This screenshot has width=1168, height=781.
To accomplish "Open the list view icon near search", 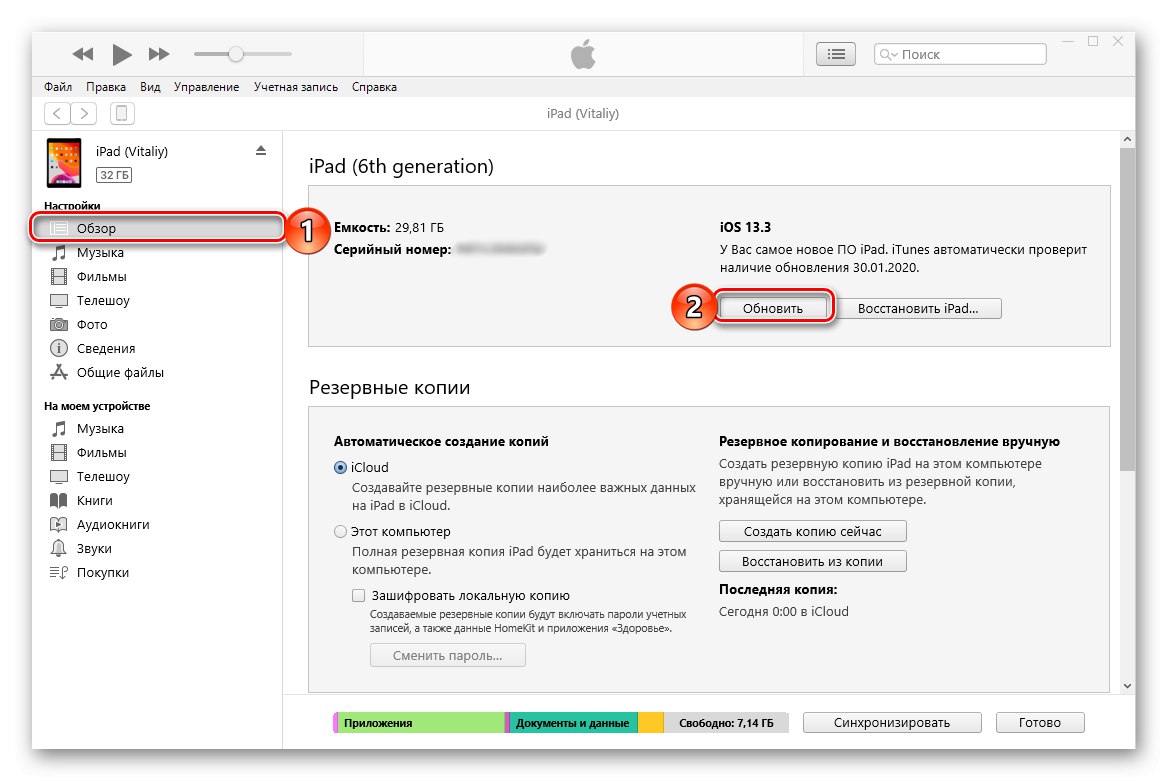I will tap(837, 54).
